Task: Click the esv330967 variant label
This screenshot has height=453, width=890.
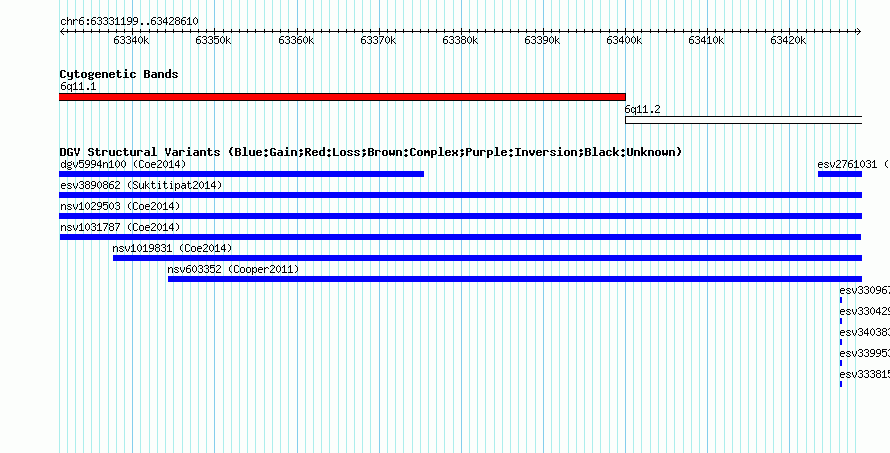Action: coord(864,290)
